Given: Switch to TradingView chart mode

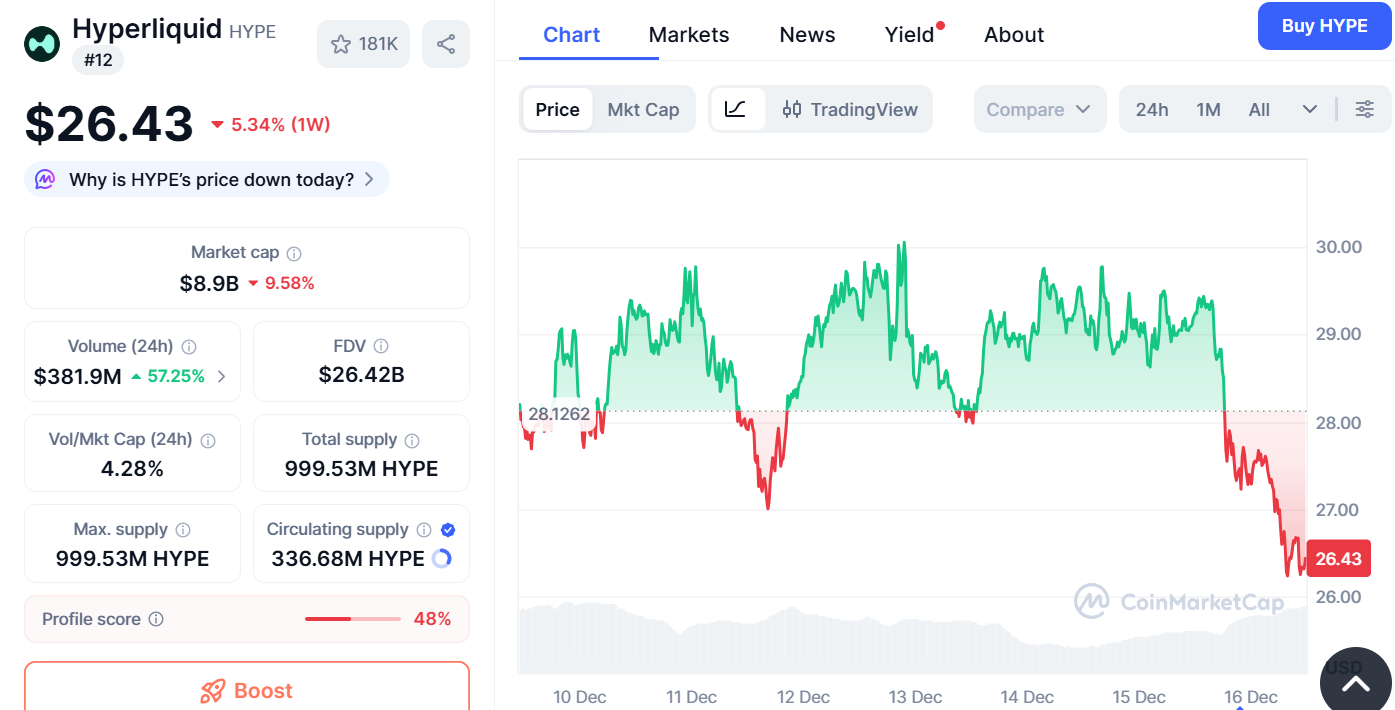Looking at the screenshot, I should point(850,109).
